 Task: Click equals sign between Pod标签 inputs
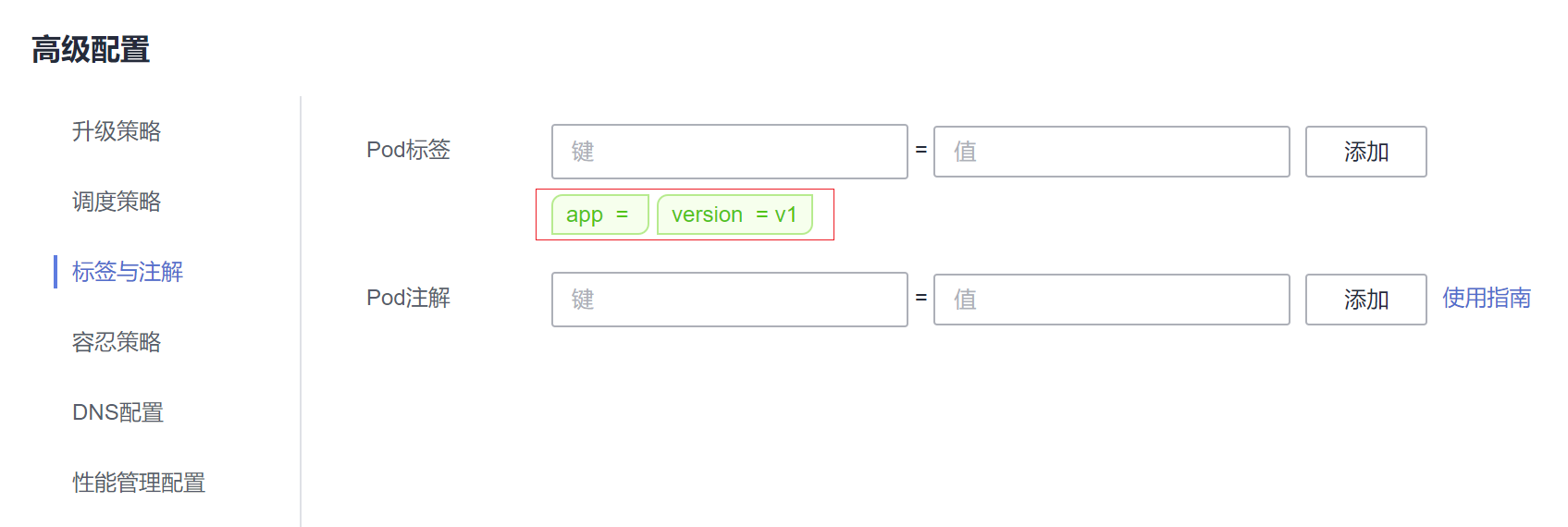click(921, 150)
